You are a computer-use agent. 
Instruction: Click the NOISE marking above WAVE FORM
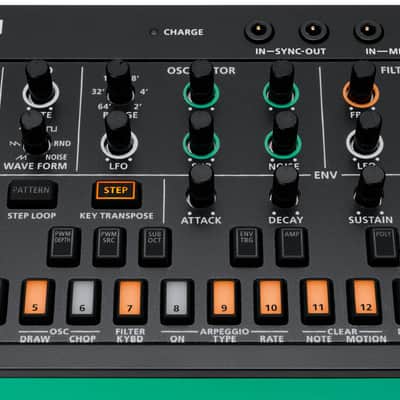56,157
